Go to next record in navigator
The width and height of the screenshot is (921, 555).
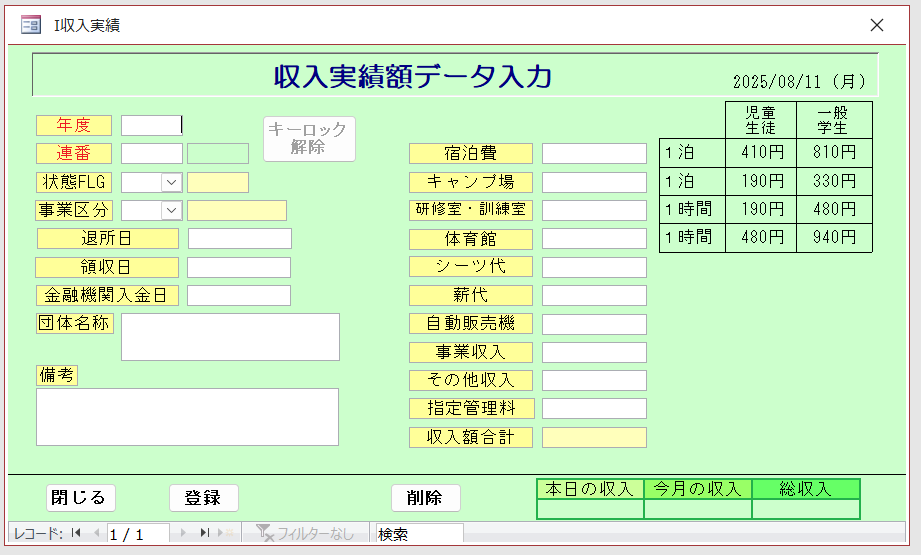click(x=183, y=534)
